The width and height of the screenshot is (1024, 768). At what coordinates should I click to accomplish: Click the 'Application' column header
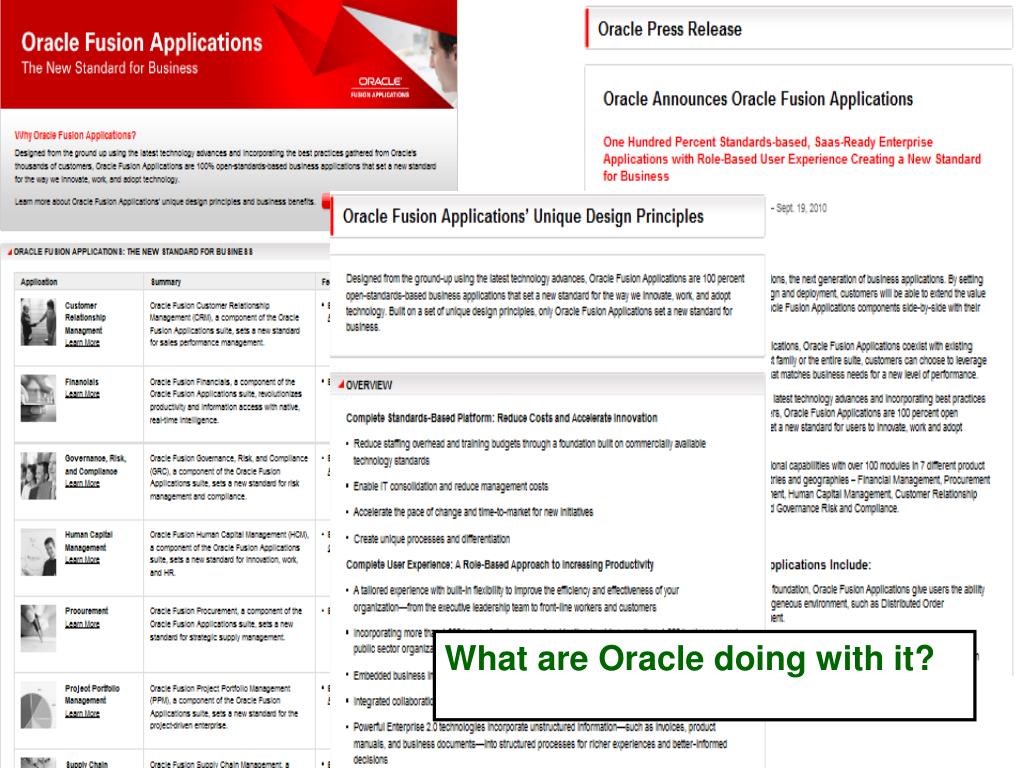pyautogui.click(x=39, y=282)
